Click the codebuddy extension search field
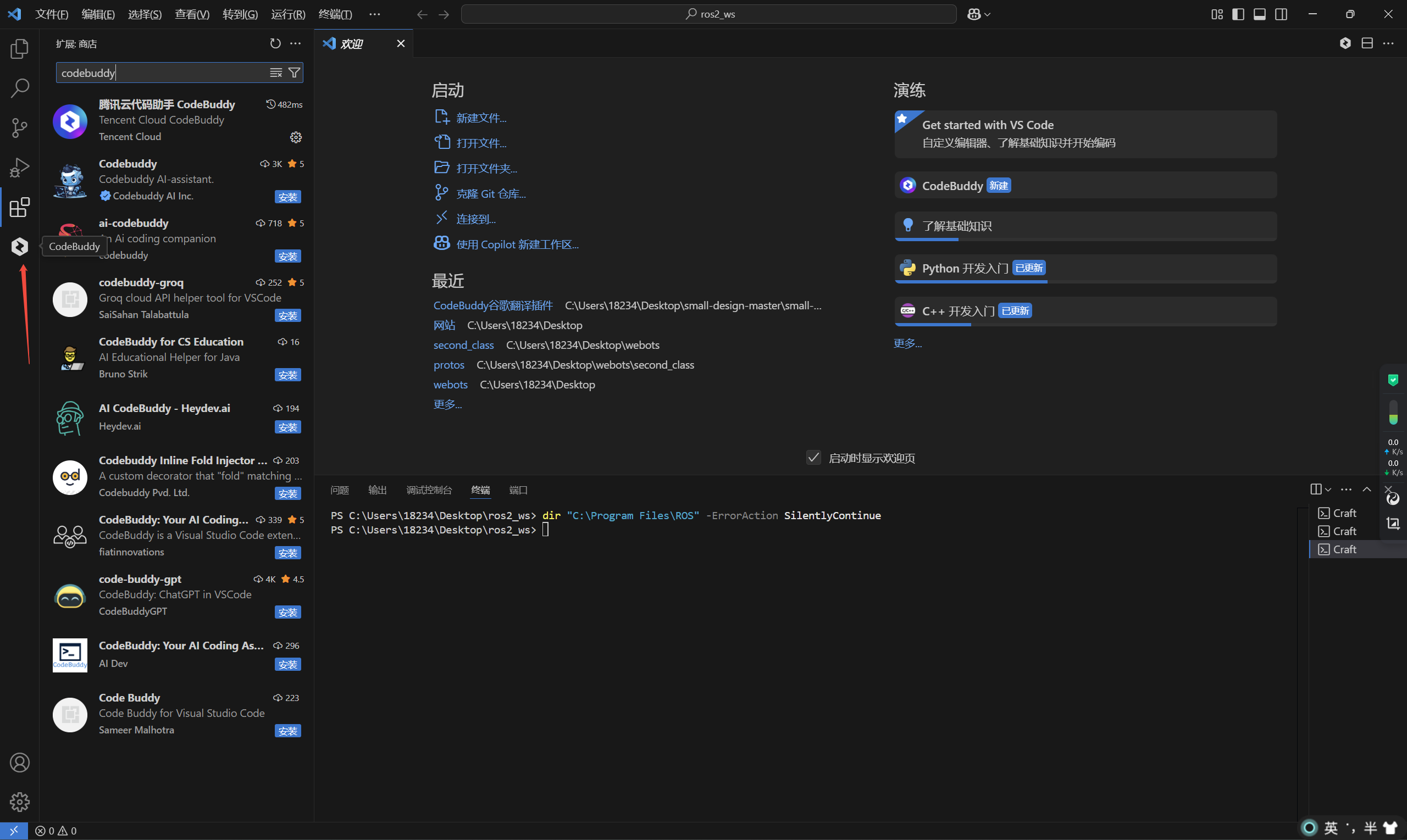Viewport: 1407px width, 840px height. coord(162,73)
